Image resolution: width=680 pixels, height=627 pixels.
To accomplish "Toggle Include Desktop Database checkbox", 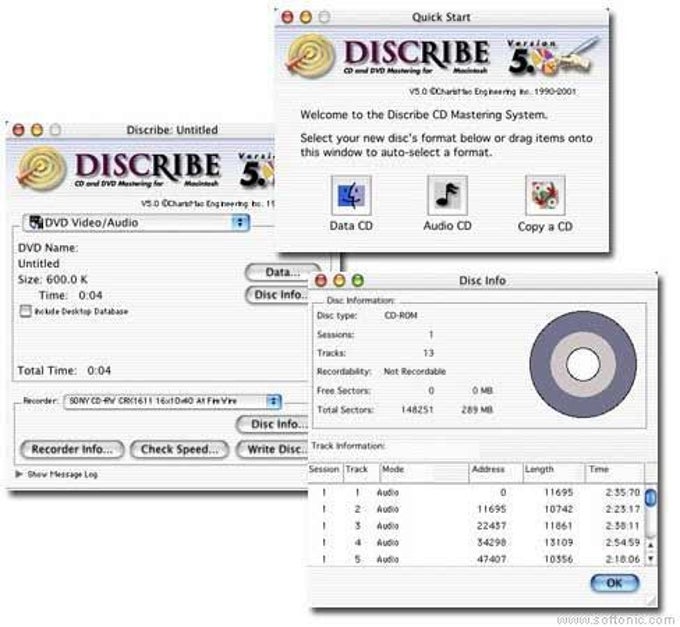I will (x=26, y=311).
